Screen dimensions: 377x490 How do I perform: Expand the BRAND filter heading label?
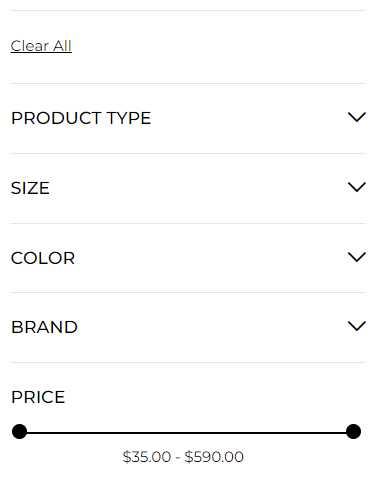[44, 327]
